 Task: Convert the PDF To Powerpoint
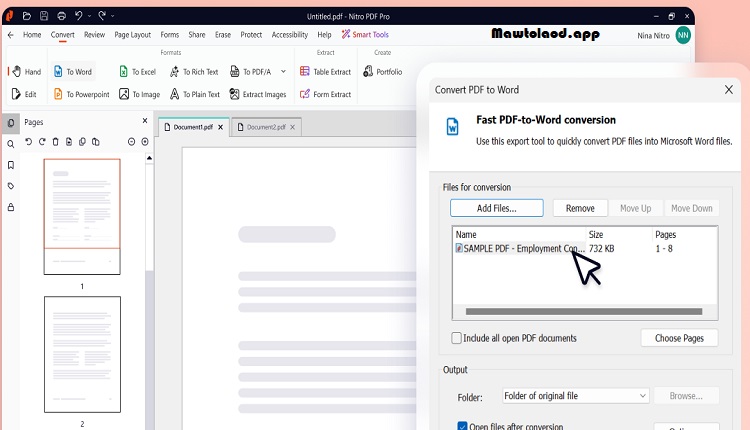tap(82, 94)
